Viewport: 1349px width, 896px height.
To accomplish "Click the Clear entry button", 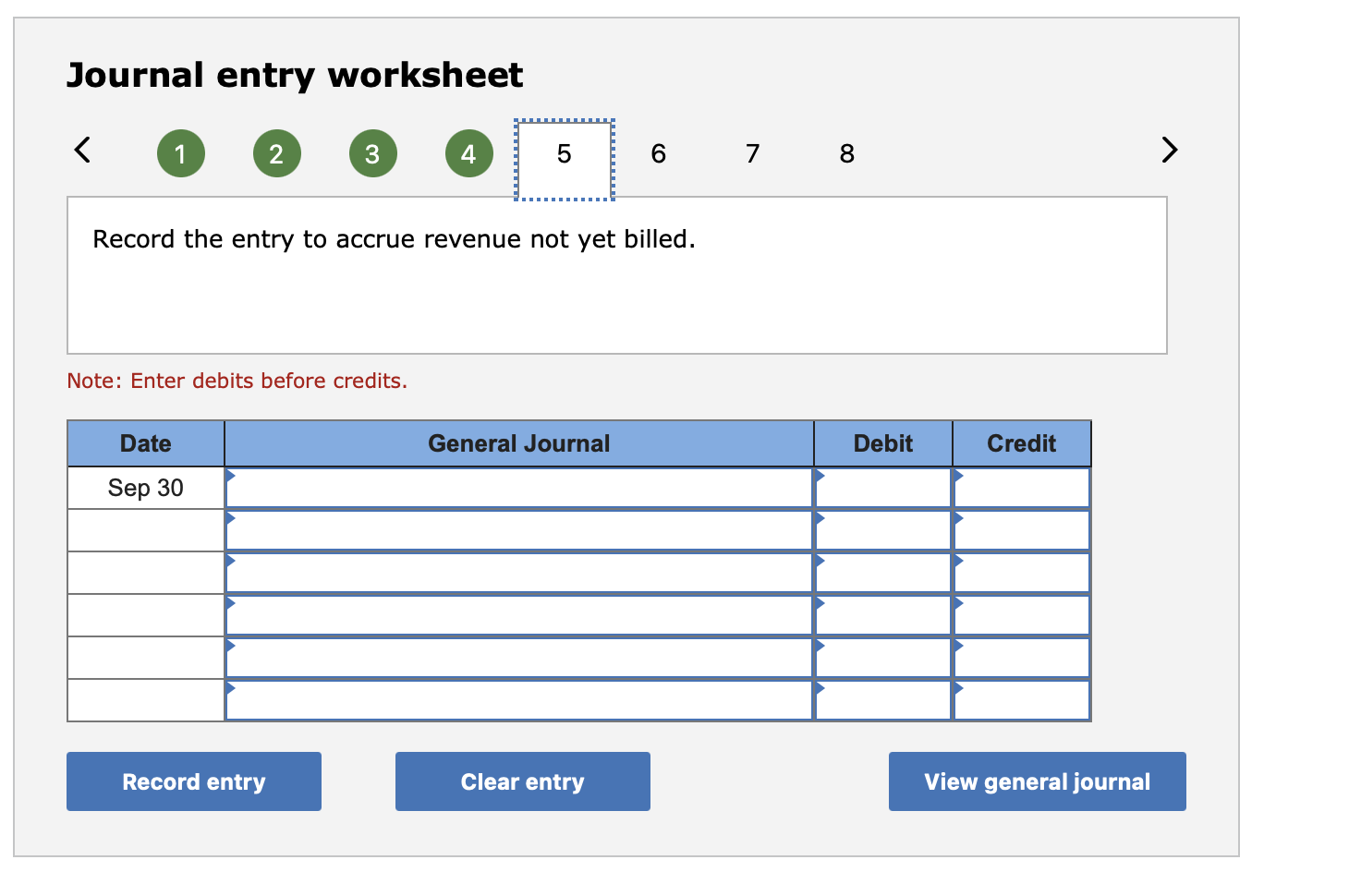I will click(x=522, y=781).
